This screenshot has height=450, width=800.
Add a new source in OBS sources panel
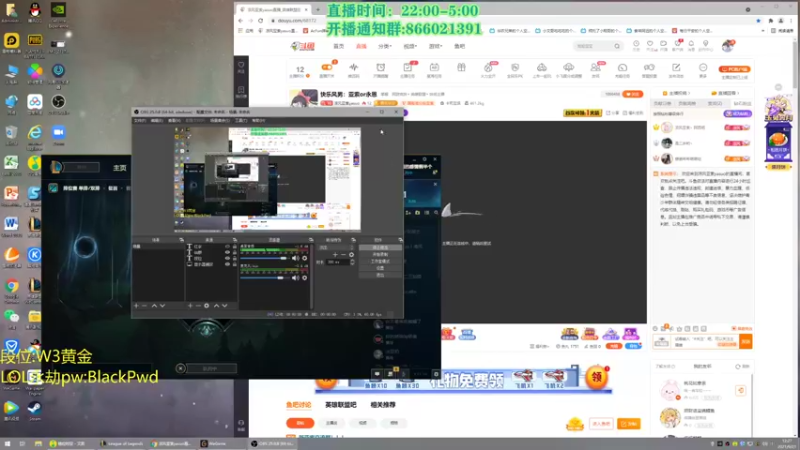tap(190, 306)
